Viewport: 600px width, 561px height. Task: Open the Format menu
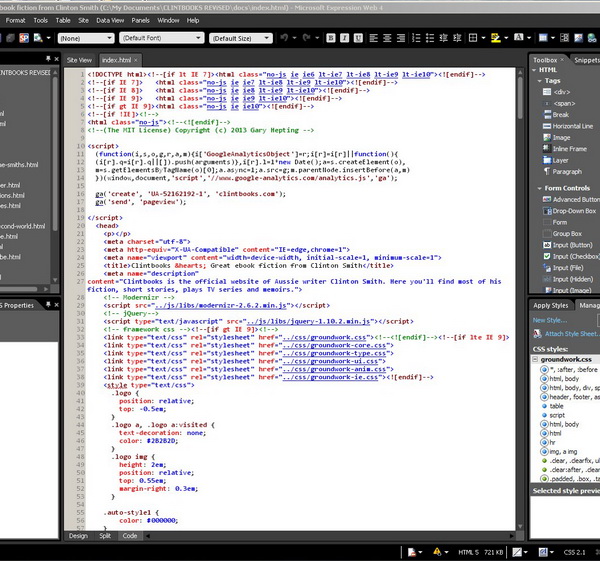click(x=15, y=20)
